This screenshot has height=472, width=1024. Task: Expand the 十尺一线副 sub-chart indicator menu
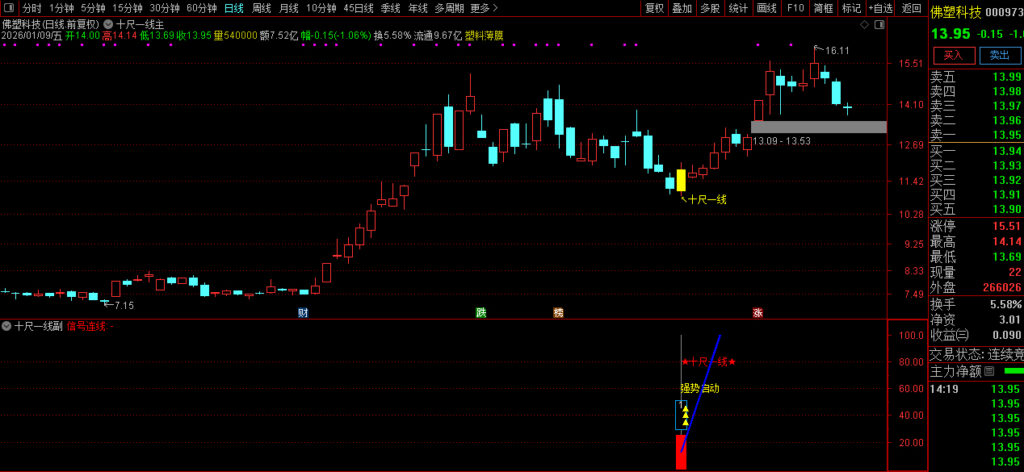click(x=7, y=326)
